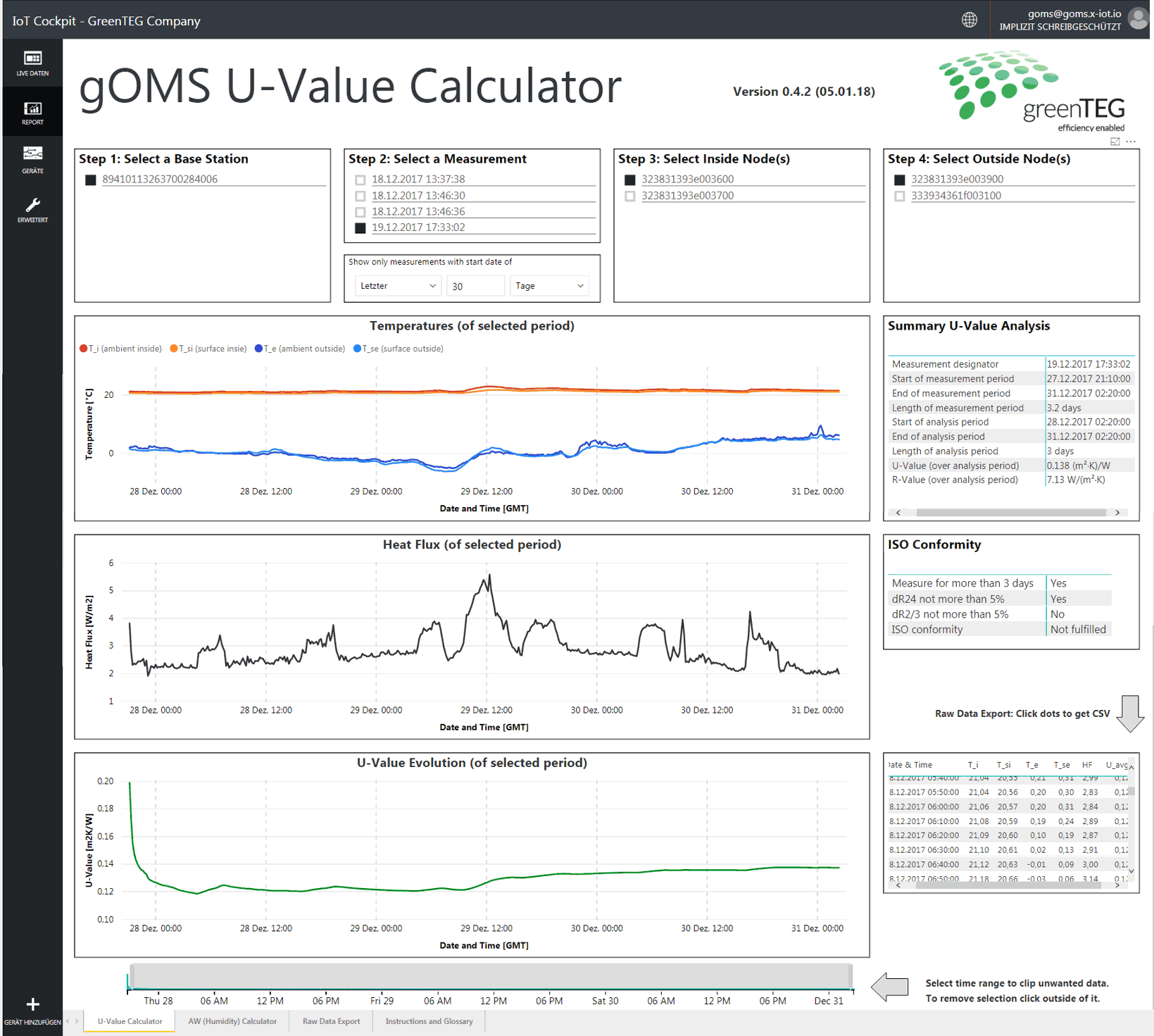Open the Erweitert wrench settings
The width and height of the screenshot is (1154, 1036).
point(32,210)
